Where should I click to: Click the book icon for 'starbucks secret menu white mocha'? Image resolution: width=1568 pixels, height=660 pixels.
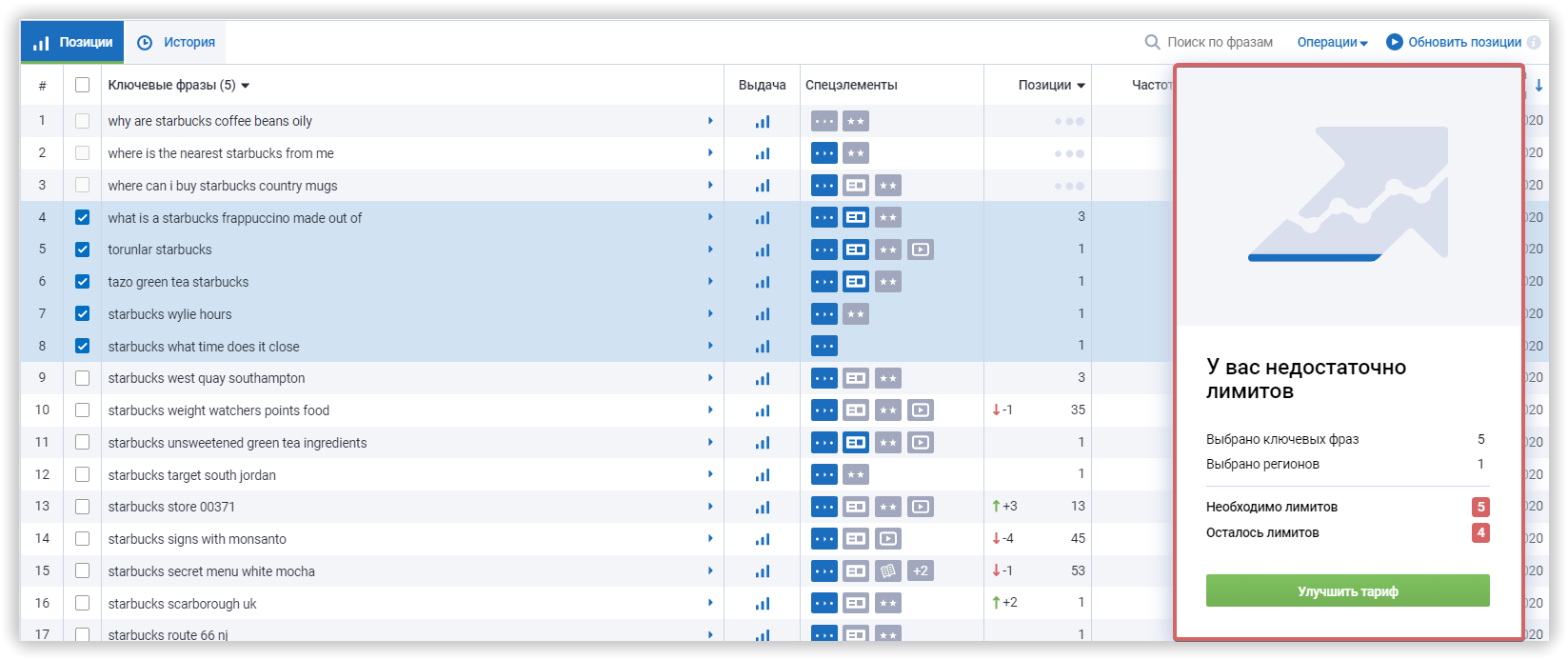(888, 570)
